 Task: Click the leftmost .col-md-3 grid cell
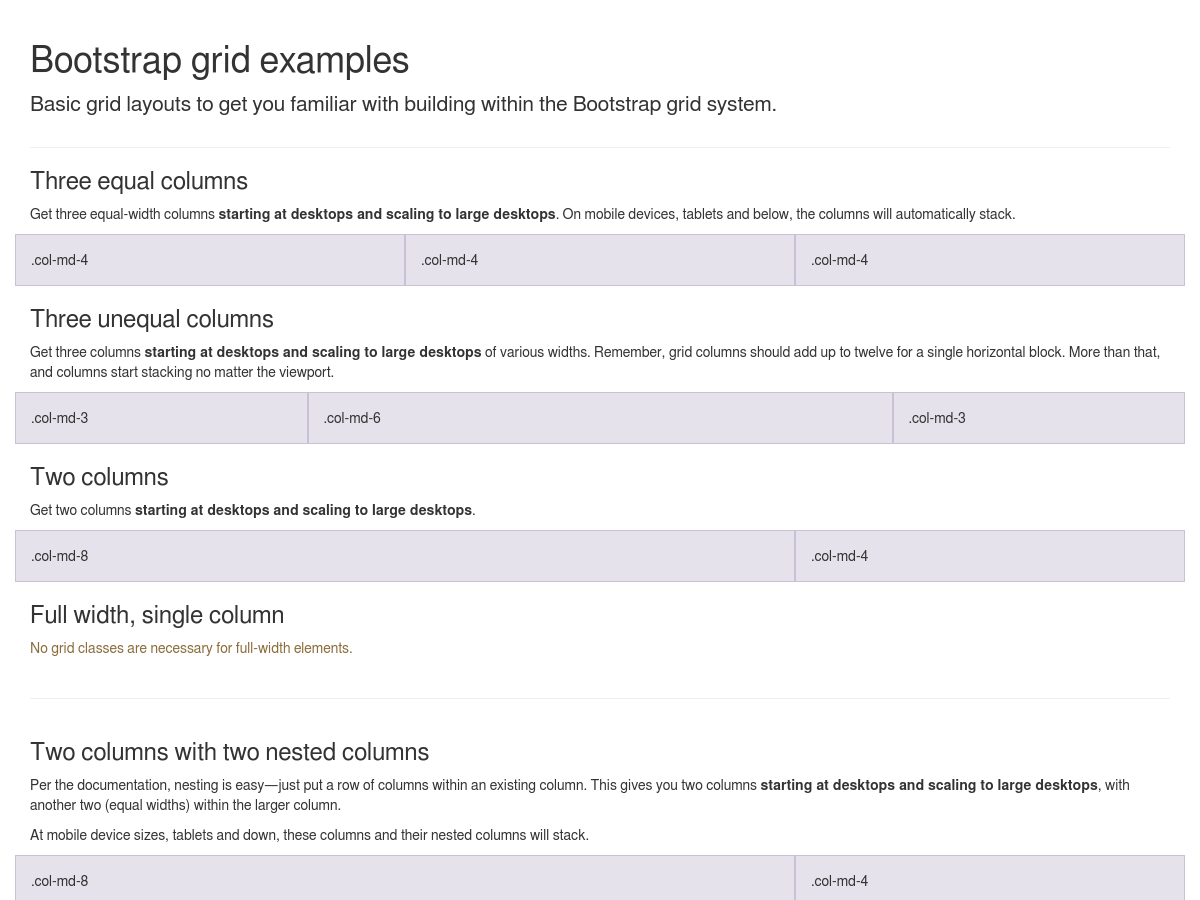tap(161, 418)
